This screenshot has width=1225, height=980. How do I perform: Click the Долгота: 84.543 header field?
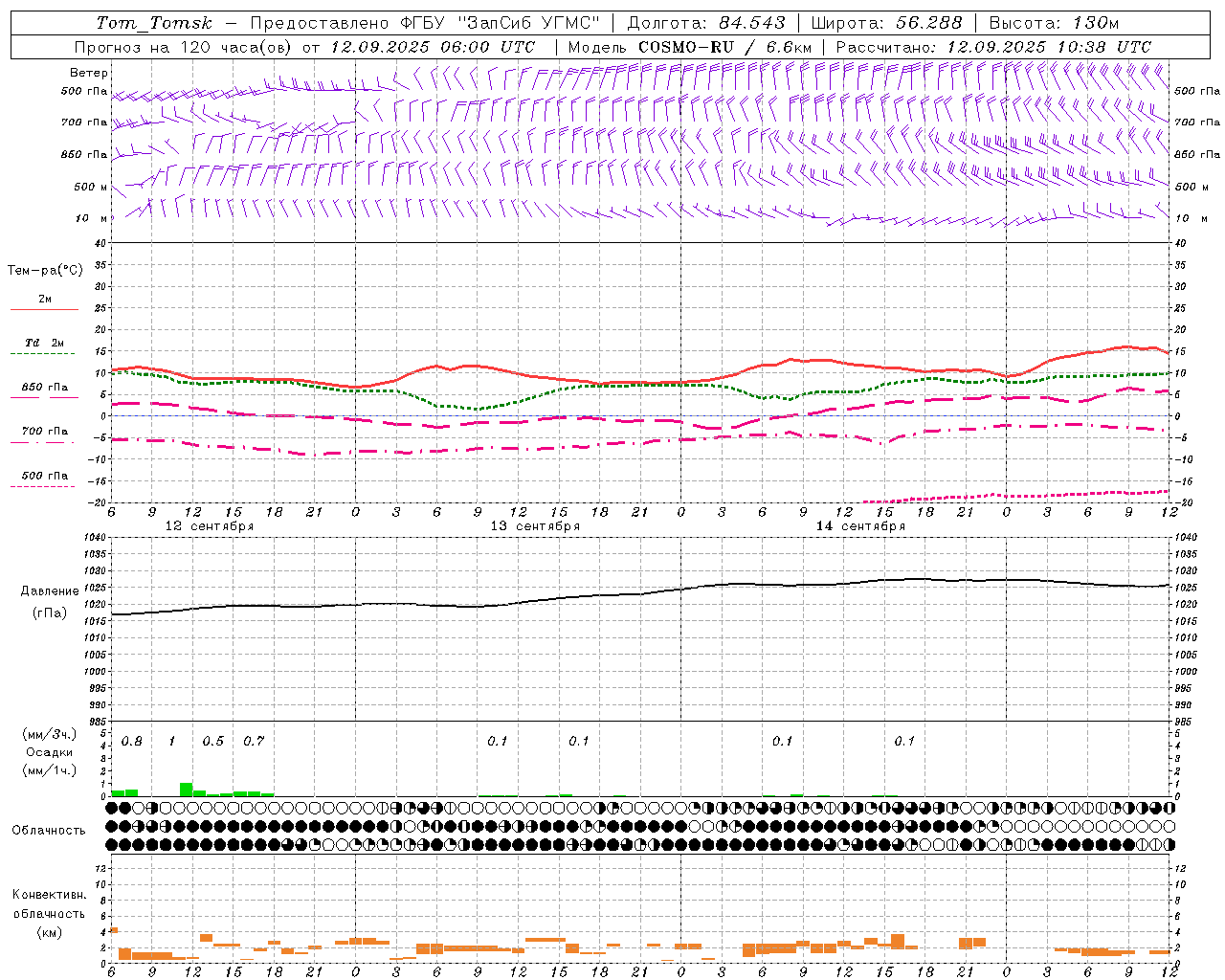click(x=705, y=23)
